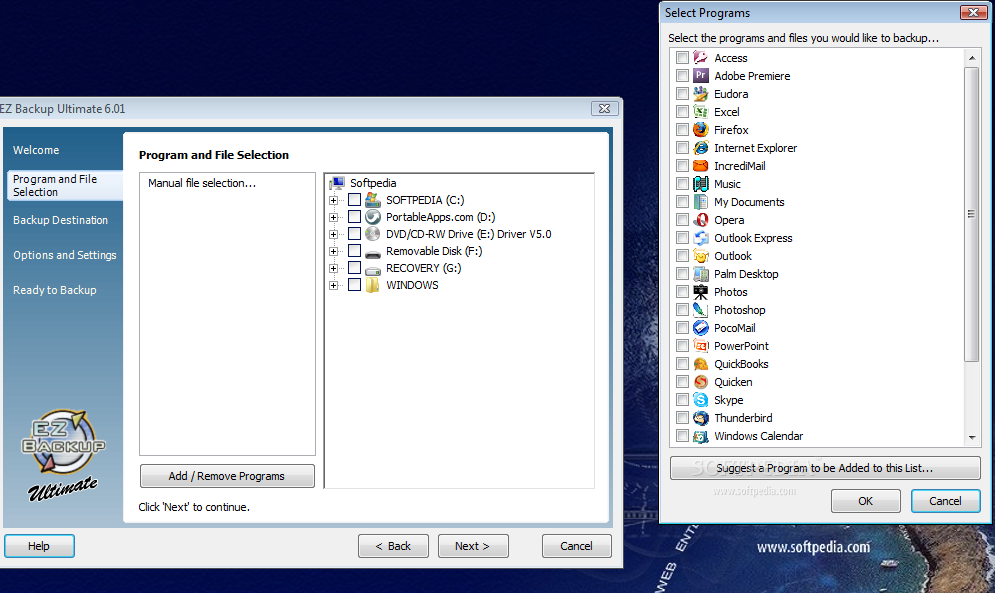Click the Back button
Viewport: 995px width, 593px height.
tap(393, 546)
